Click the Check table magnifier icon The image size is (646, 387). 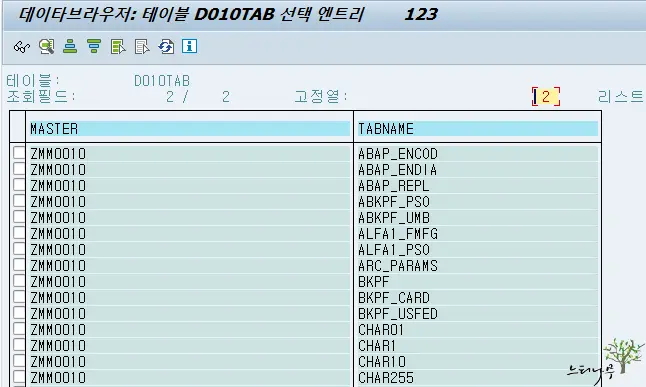[x=47, y=46]
